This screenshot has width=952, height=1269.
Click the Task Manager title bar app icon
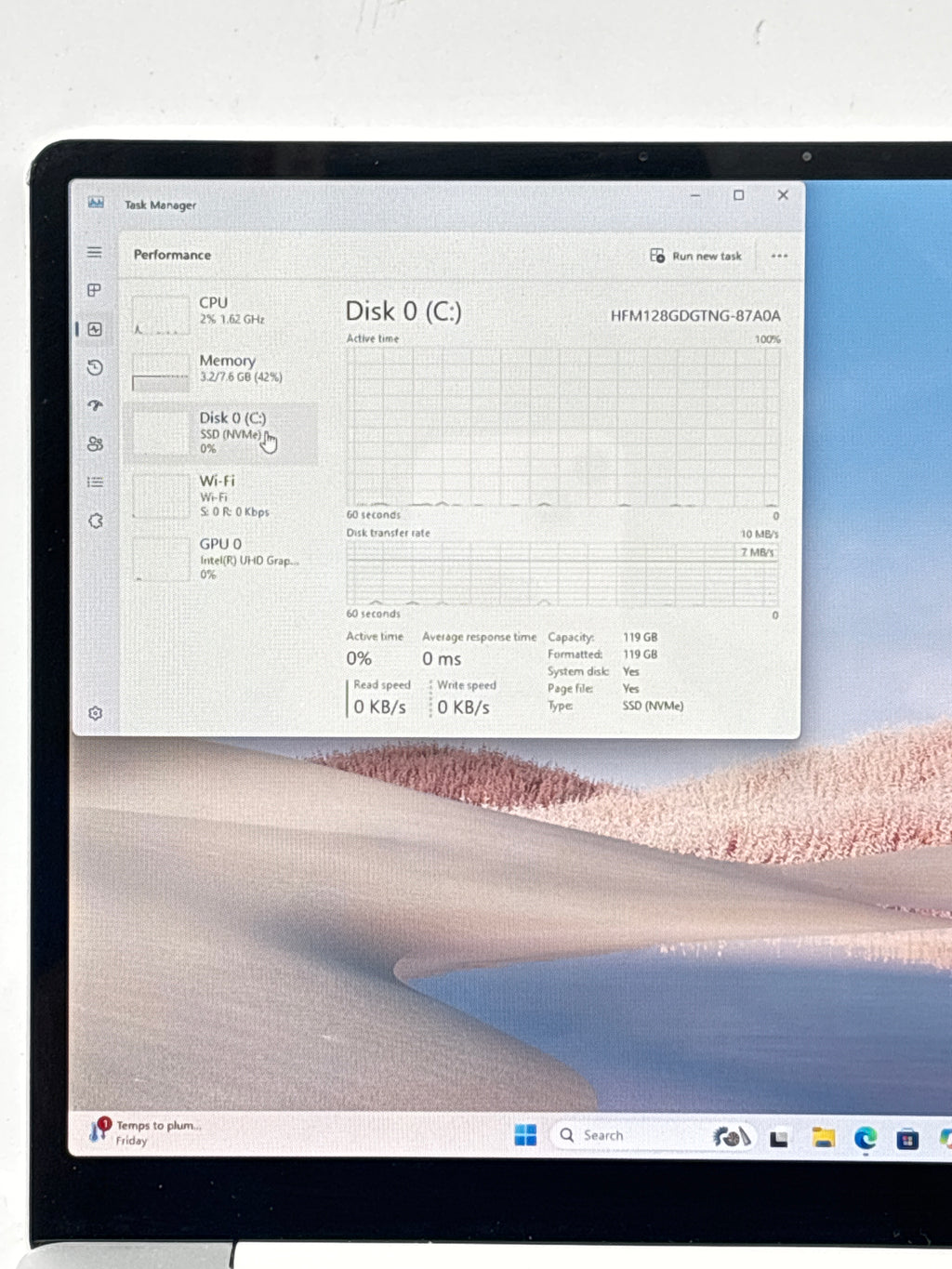coord(96,203)
